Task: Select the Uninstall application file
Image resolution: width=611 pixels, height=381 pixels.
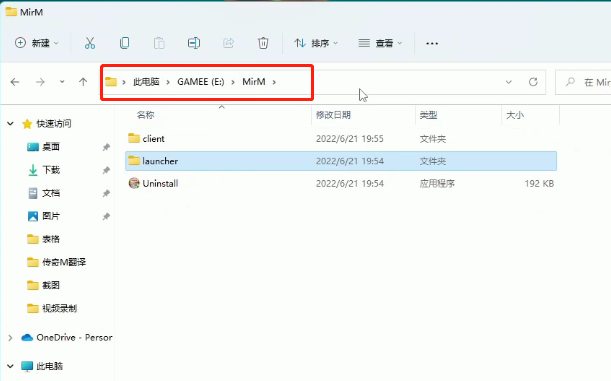Action: pos(341,183)
